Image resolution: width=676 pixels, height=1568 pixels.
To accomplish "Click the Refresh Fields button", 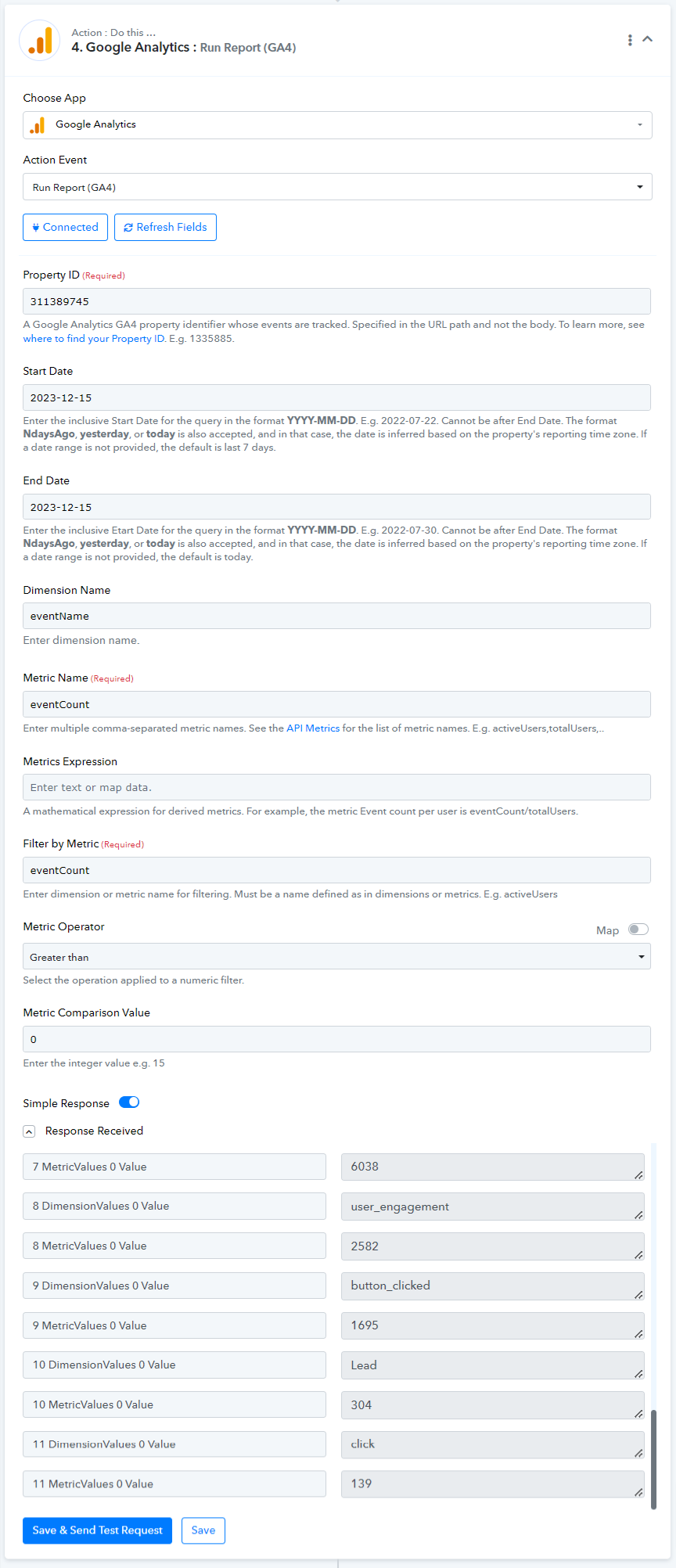I will click(165, 227).
